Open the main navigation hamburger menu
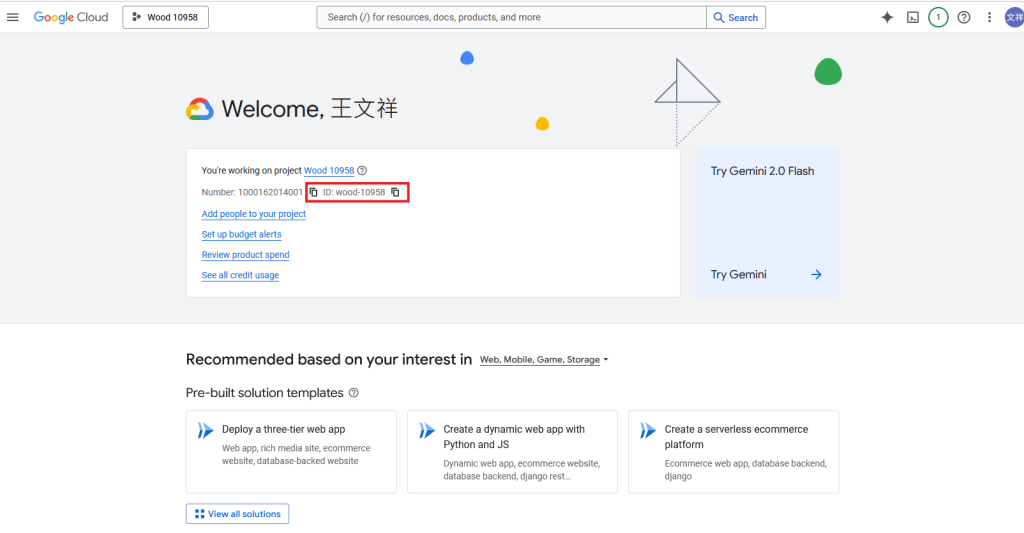 coord(13,17)
